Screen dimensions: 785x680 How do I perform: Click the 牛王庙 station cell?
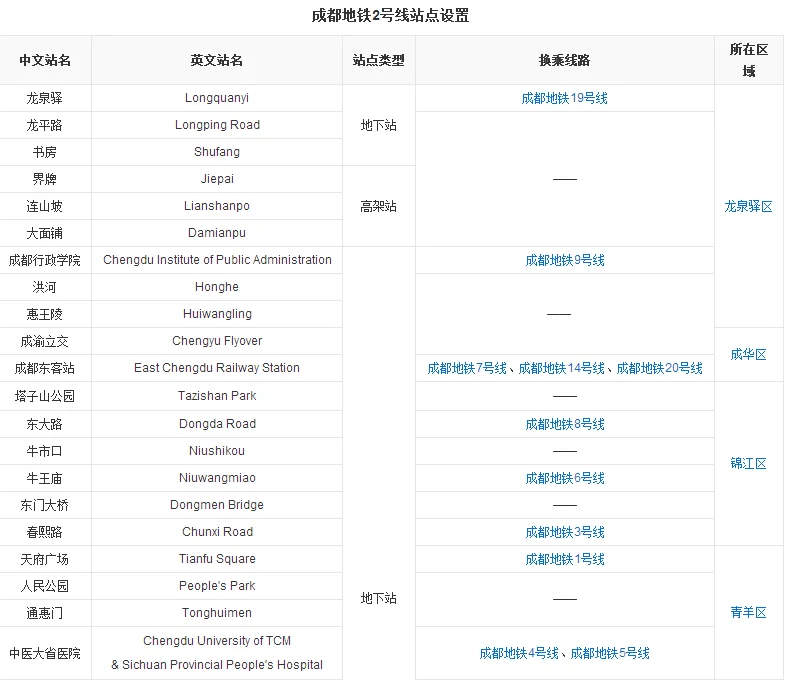45,479
